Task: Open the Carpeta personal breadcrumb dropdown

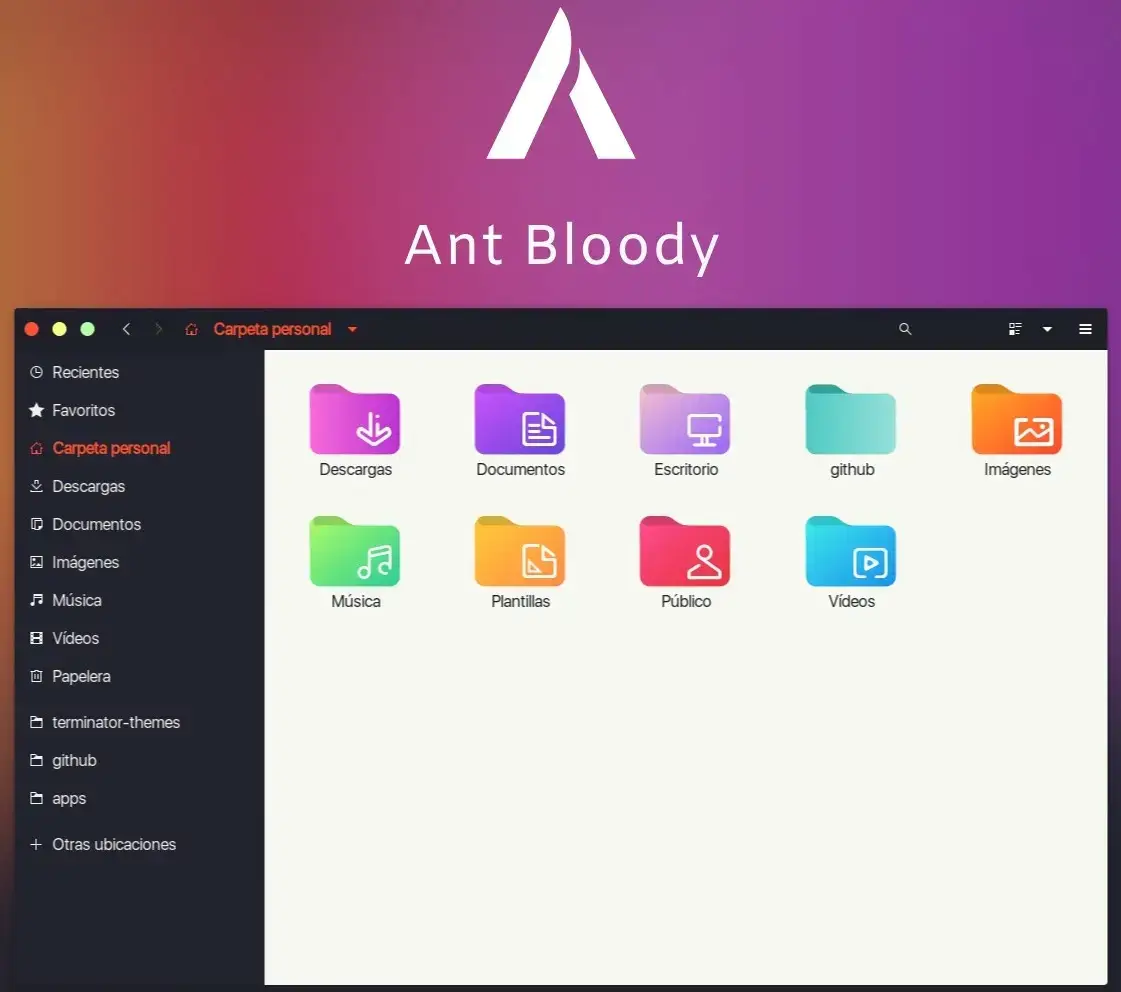Action: [x=352, y=329]
